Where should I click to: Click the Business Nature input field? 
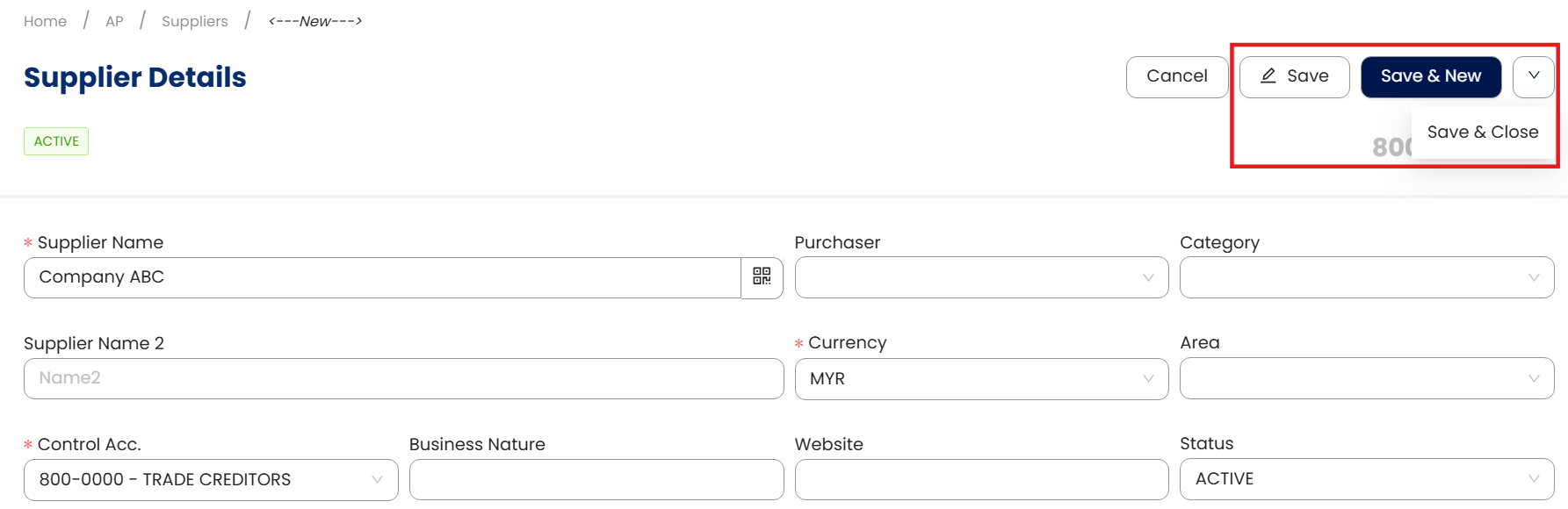coord(596,479)
